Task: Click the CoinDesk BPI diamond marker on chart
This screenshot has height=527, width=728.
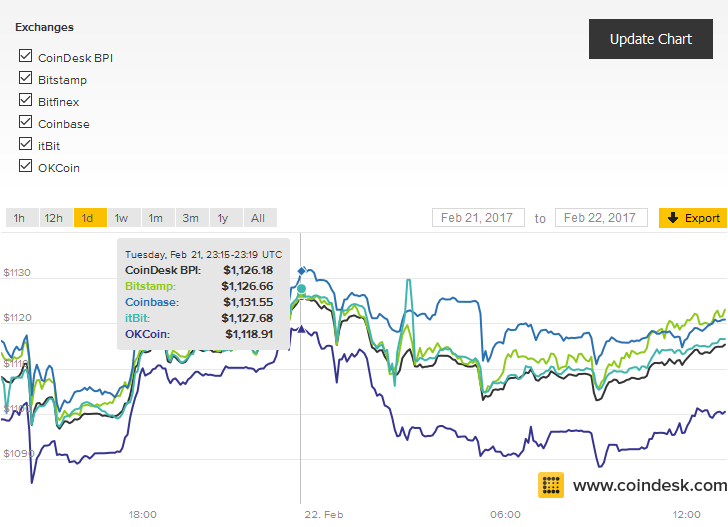Action: click(301, 271)
